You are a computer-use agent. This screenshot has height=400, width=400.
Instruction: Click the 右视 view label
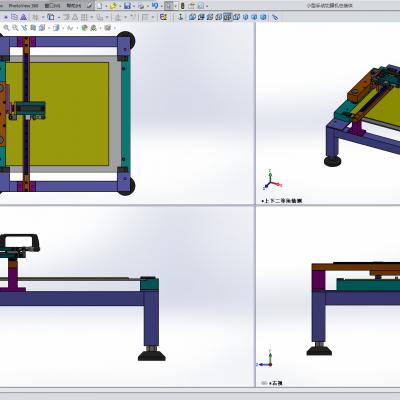click(277, 383)
